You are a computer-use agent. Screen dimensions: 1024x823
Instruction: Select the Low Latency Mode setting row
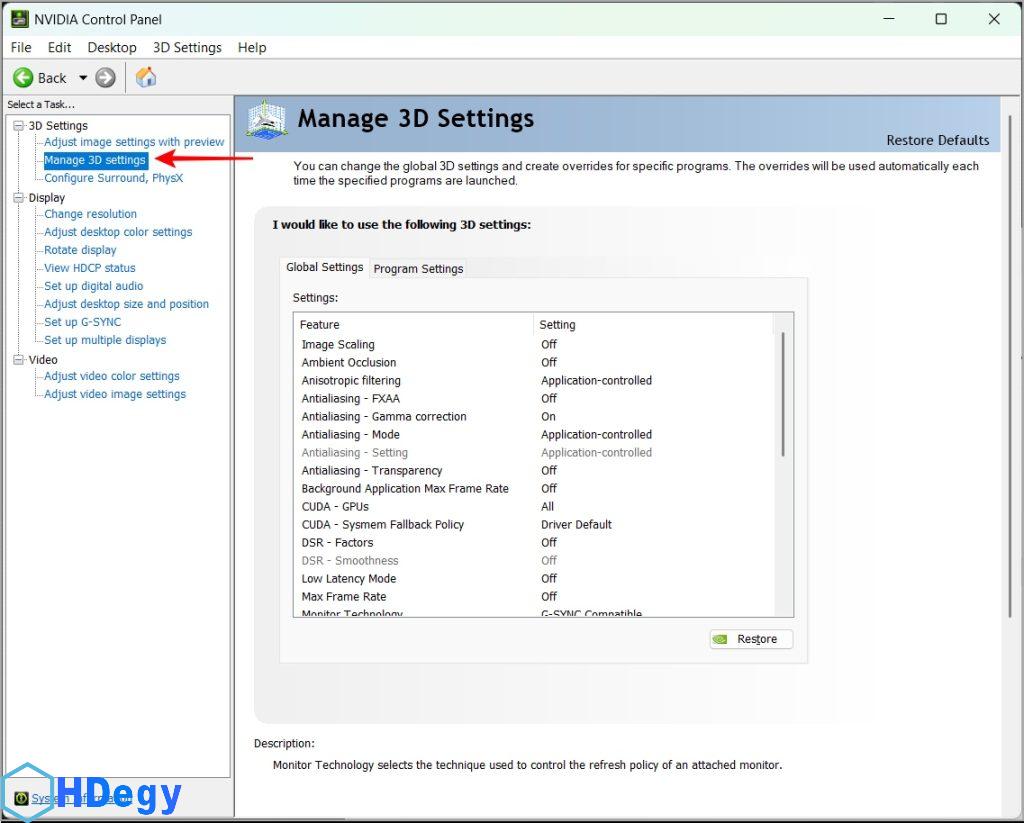click(349, 578)
